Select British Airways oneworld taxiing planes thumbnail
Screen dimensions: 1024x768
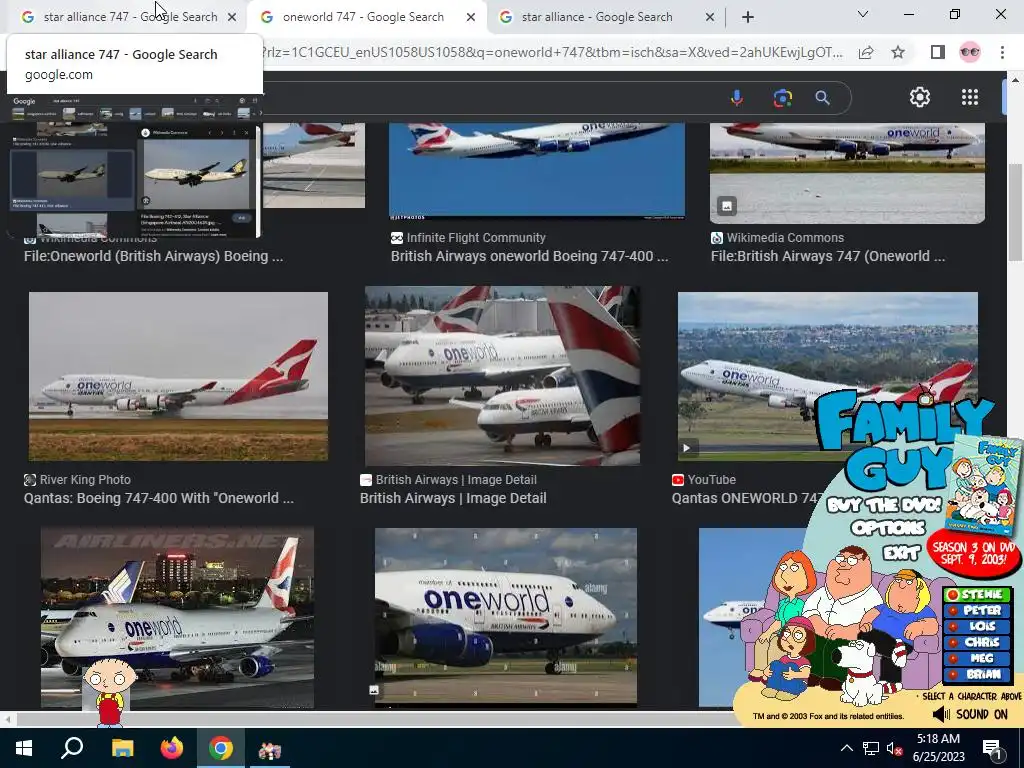[x=502, y=376]
